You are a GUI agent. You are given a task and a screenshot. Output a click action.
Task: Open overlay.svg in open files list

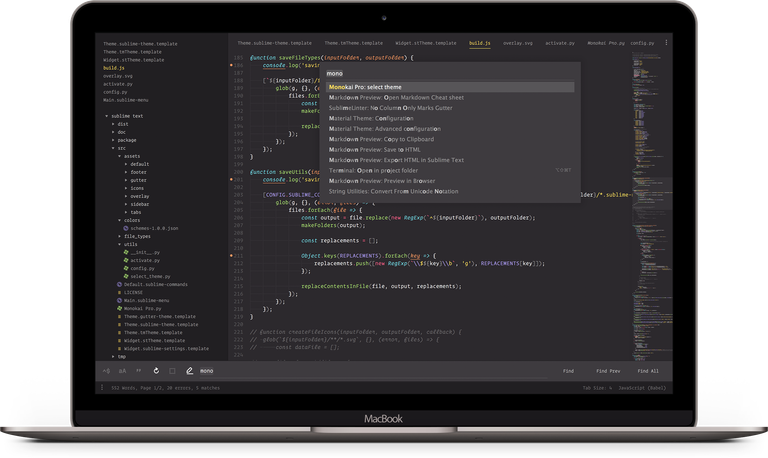(118, 76)
